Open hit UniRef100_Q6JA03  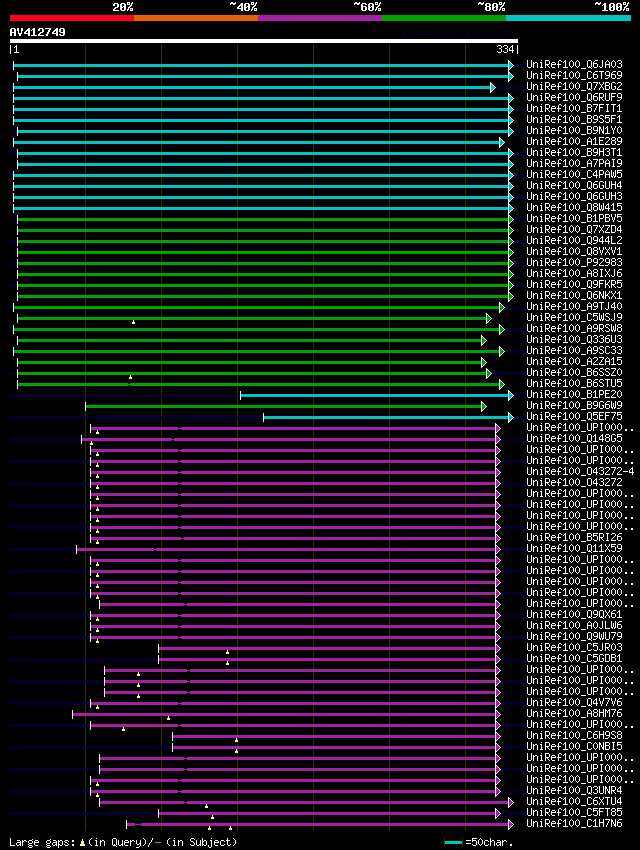click(x=574, y=65)
